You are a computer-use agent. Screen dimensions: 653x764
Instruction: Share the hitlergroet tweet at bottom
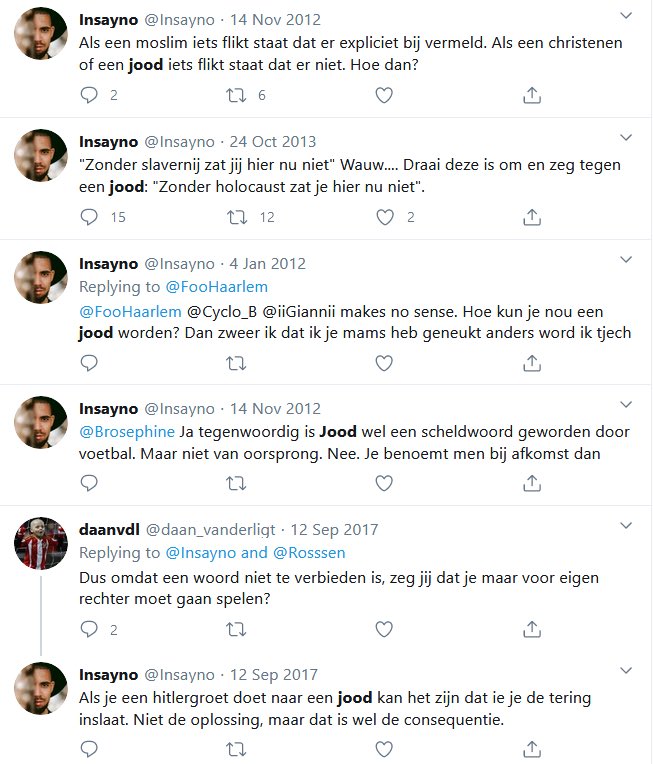click(x=532, y=747)
